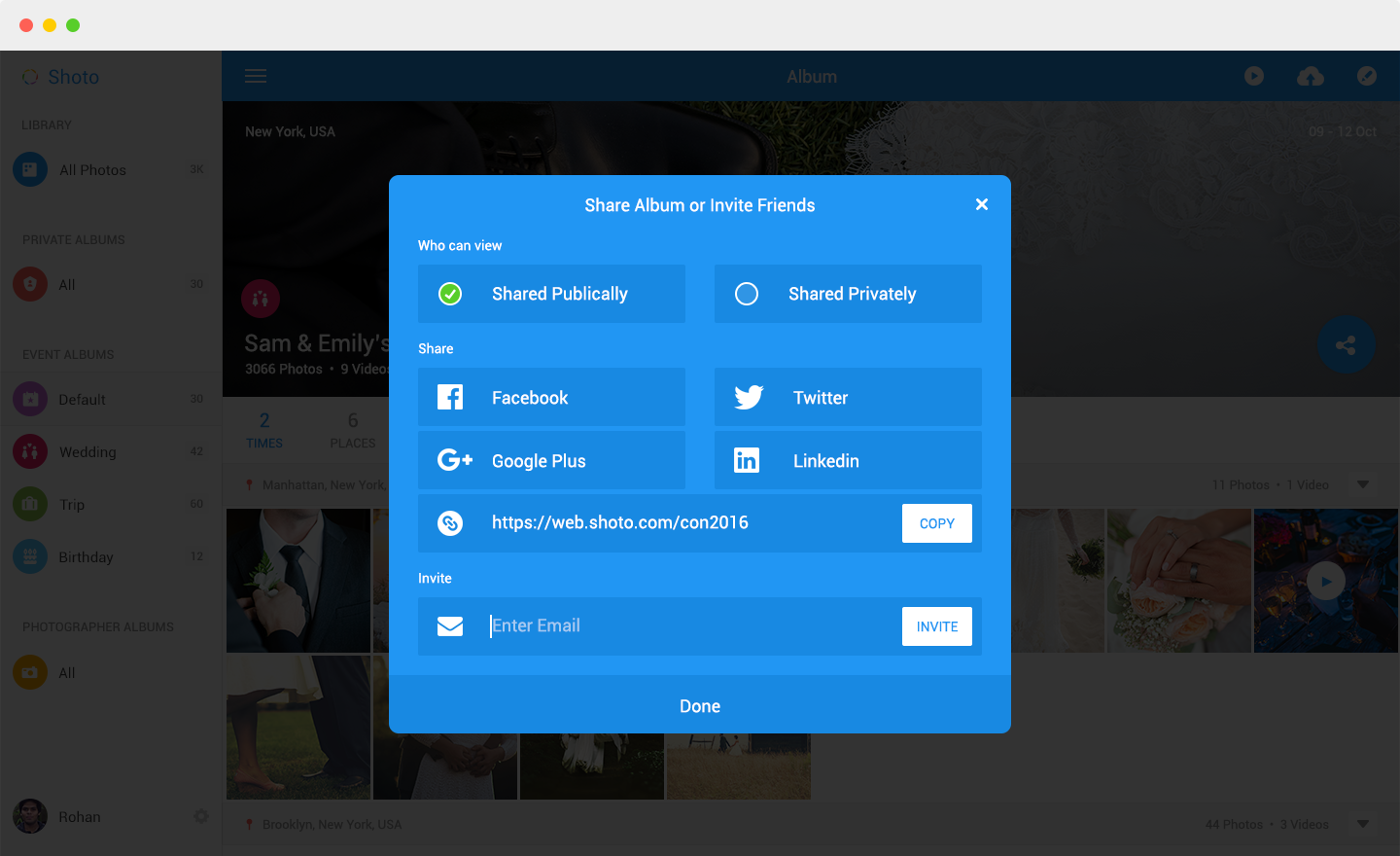Confirm sharing with Done button
This screenshot has width=1400, height=856.
coord(700,706)
